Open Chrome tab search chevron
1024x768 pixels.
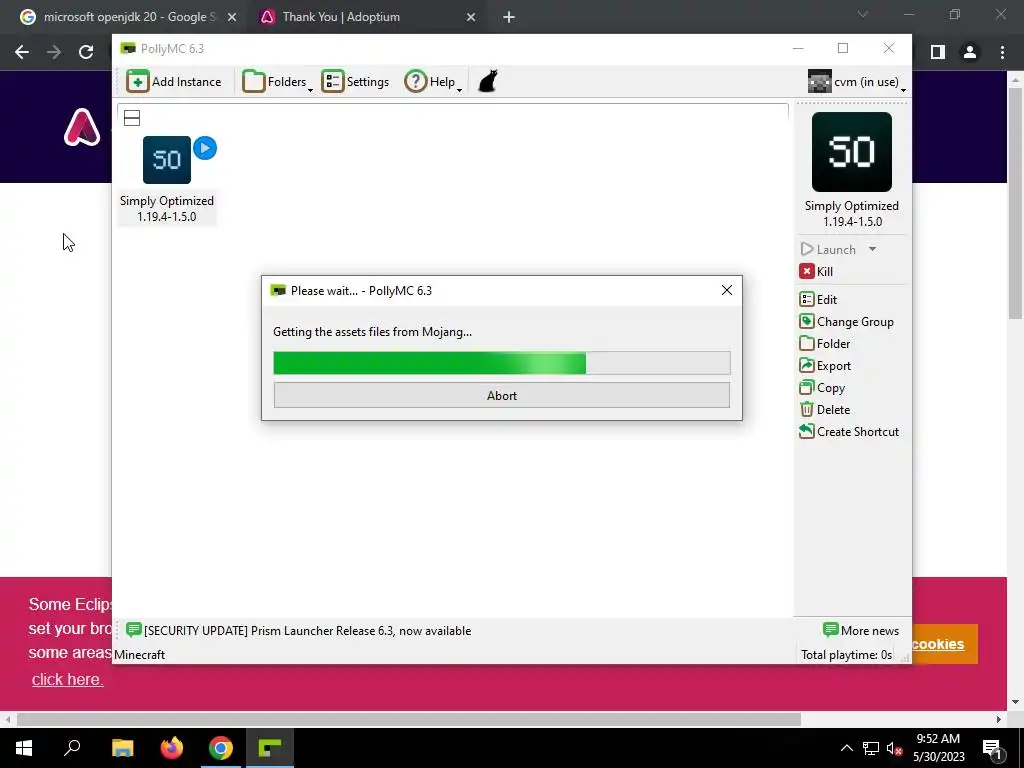click(863, 14)
